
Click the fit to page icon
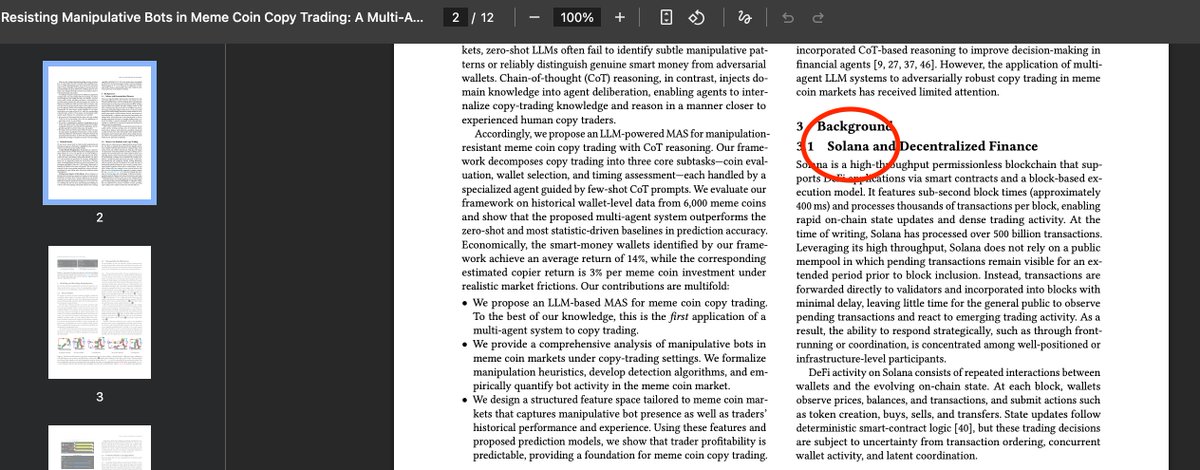[x=668, y=18]
